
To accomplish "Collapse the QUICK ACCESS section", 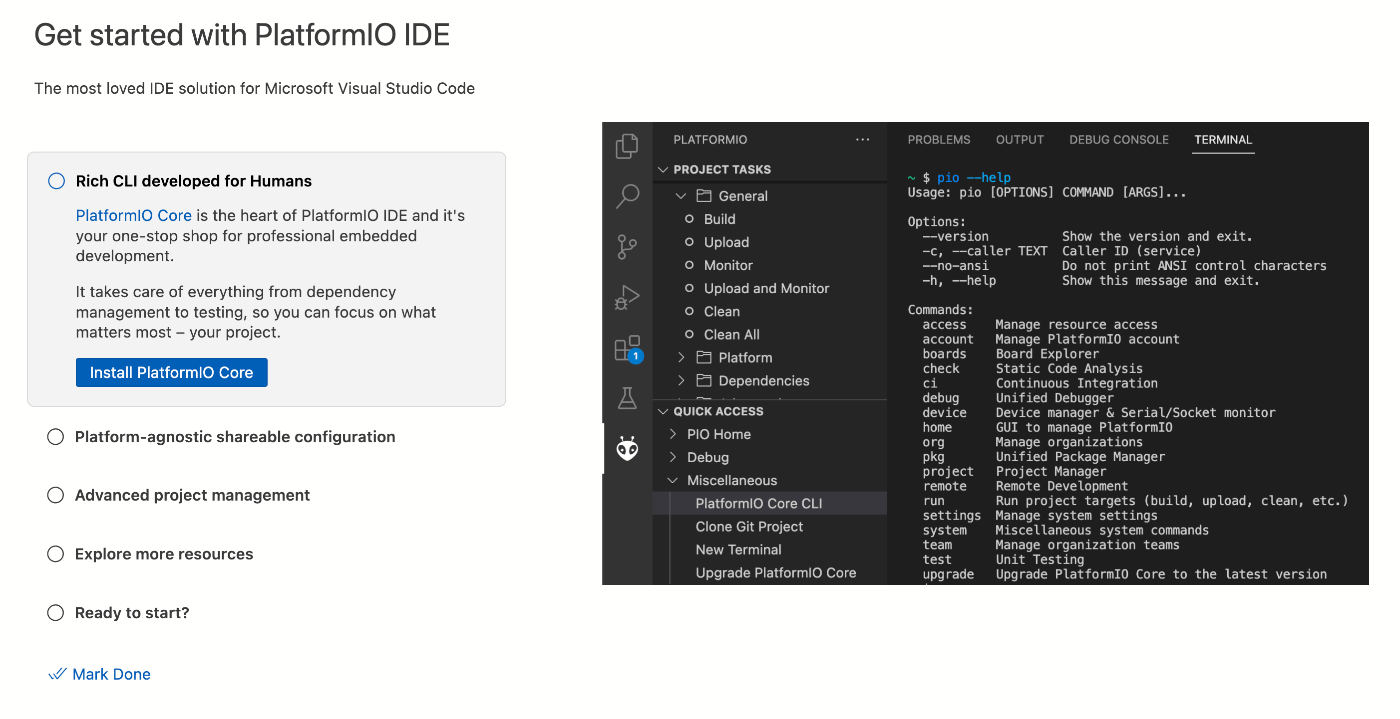I will click(x=663, y=411).
